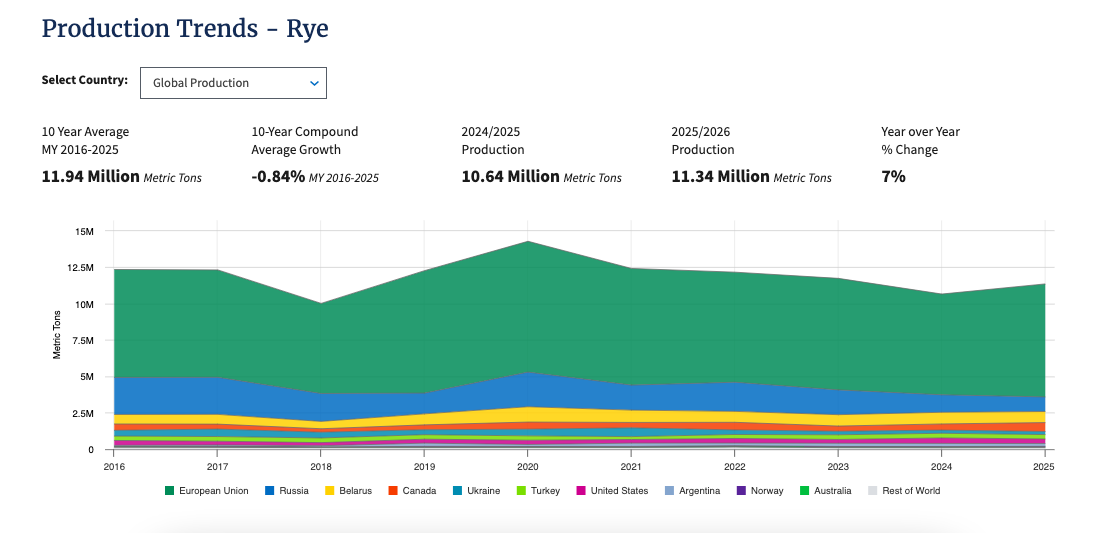Image resolution: width=1101 pixels, height=533 pixels.
Task: Toggle Russia legend swatch
Action: coord(270,491)
